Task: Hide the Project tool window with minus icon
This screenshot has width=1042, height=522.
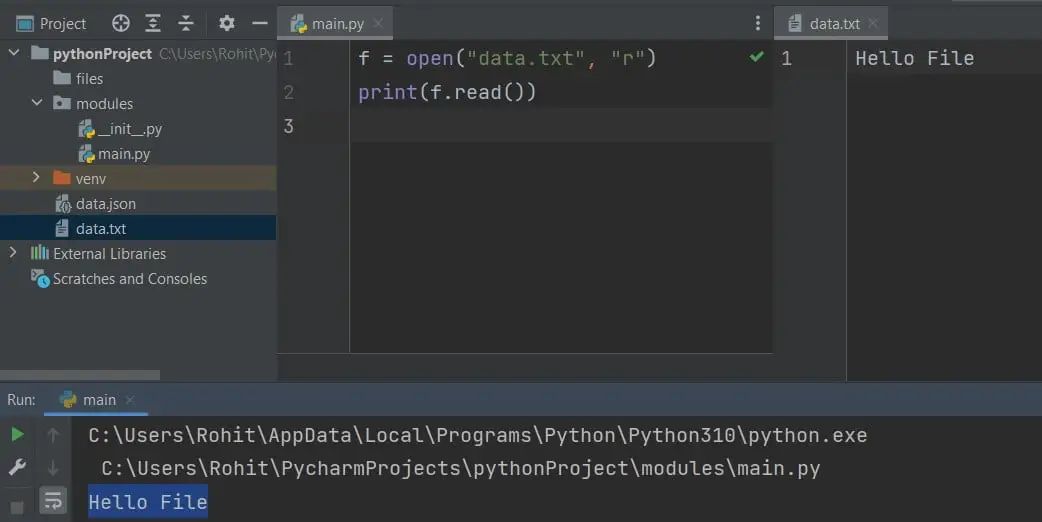Action: pyautogui.click(x=260, y=23)
